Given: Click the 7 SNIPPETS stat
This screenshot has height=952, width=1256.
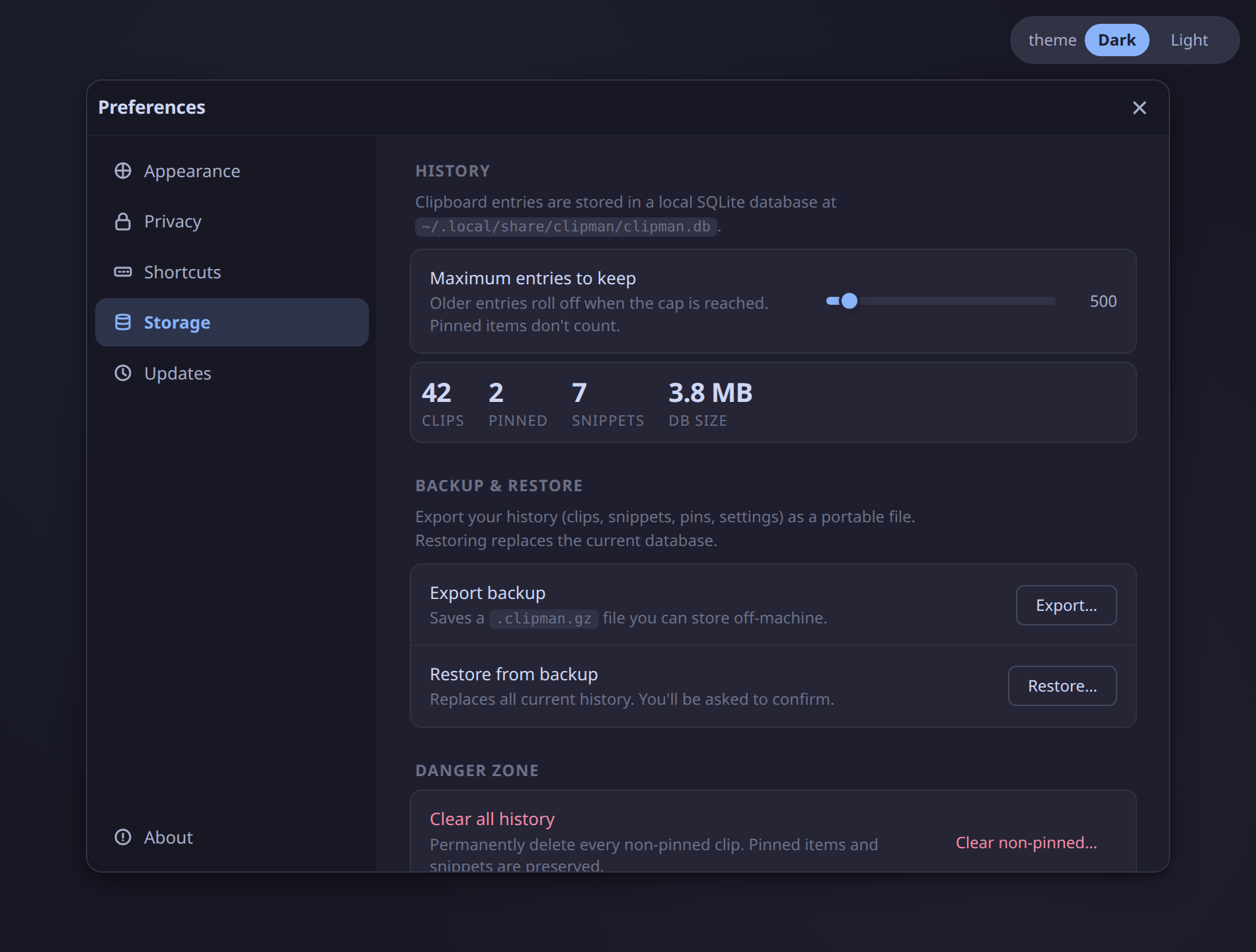Looking at the screenshot, I should point(608,403).
